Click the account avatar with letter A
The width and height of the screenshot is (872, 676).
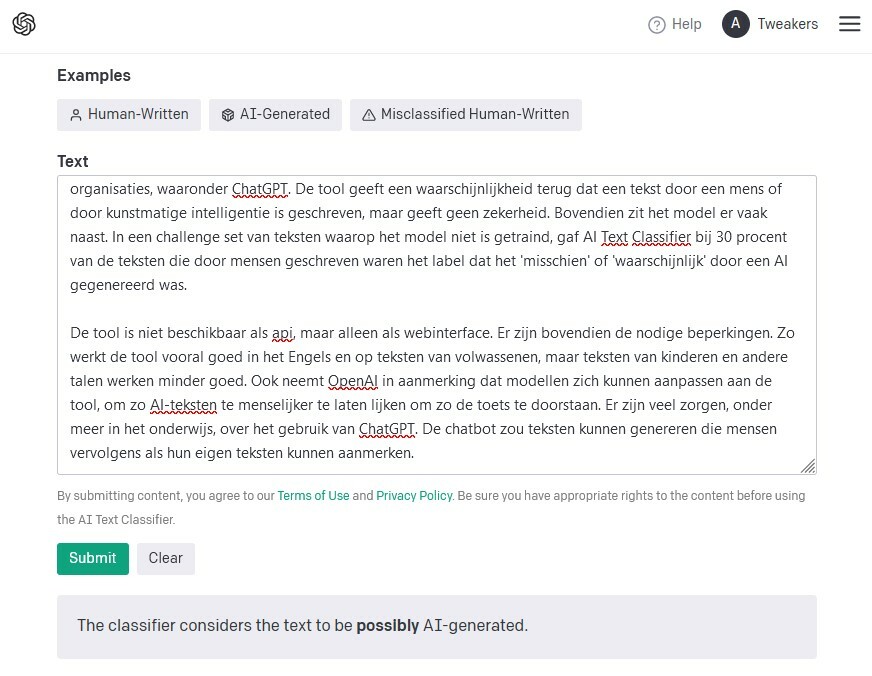pos(736,24)
